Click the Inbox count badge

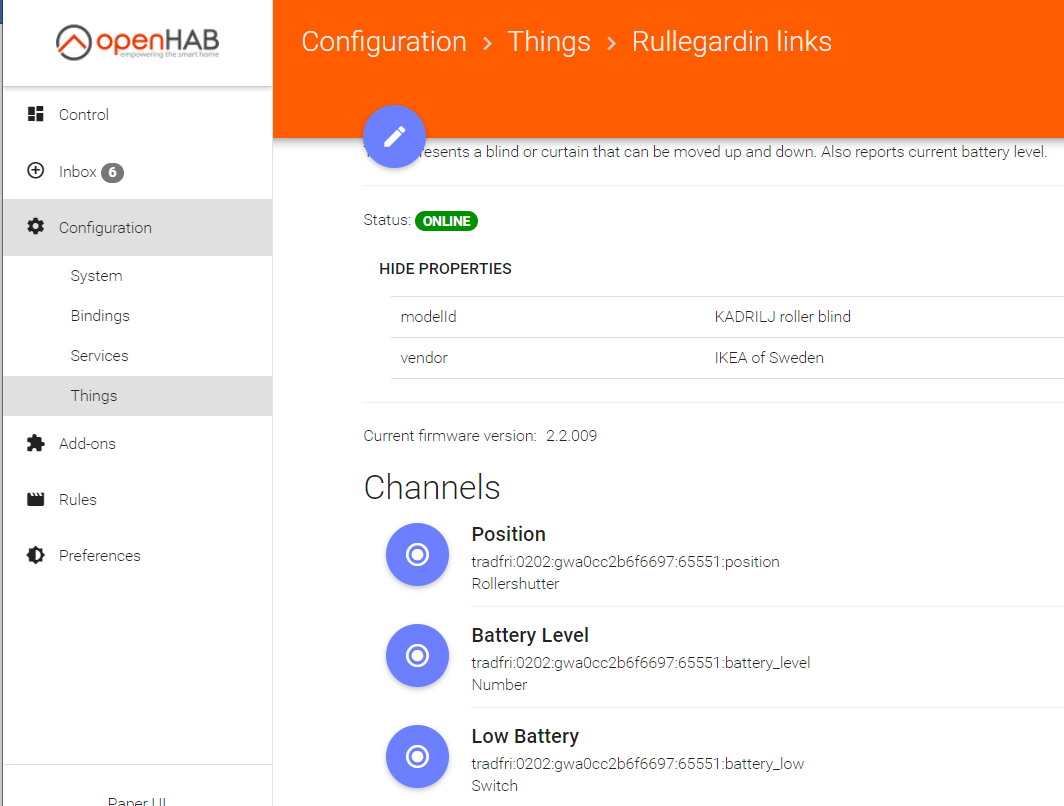[x=112, y=173]
